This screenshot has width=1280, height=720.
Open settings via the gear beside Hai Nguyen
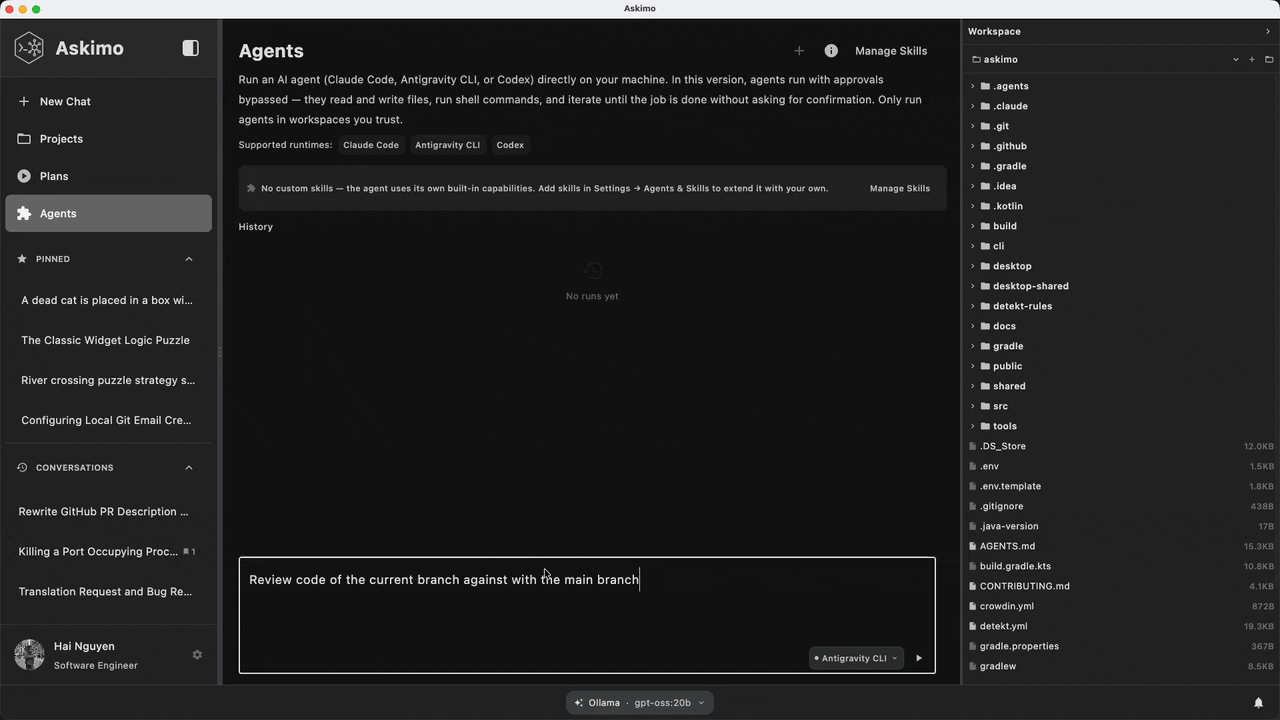[x=197, y=655]
